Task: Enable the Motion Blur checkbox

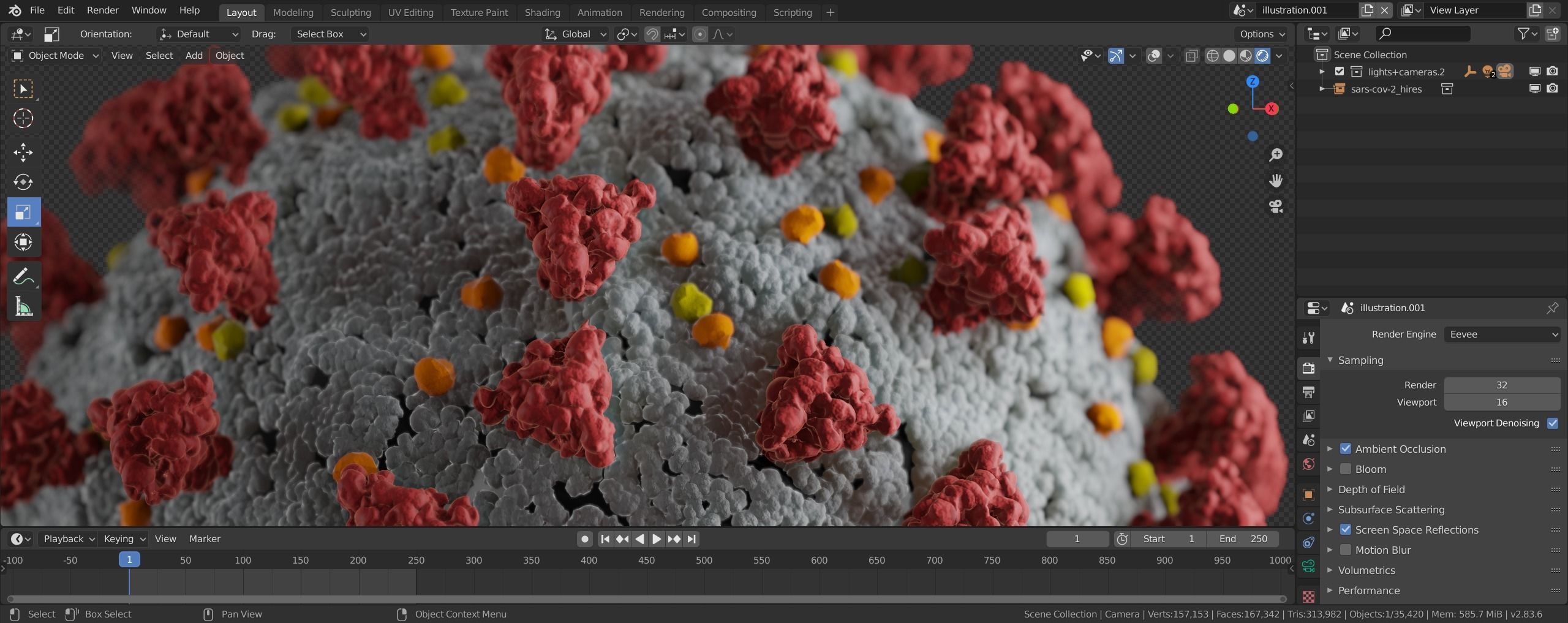Action: [x=1346, y=550]
